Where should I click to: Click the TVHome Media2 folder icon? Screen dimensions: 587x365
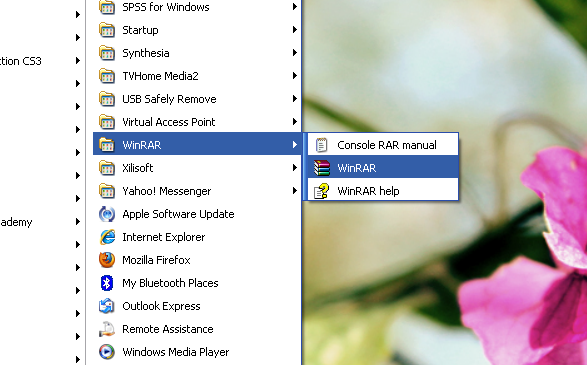coord(107,76)
